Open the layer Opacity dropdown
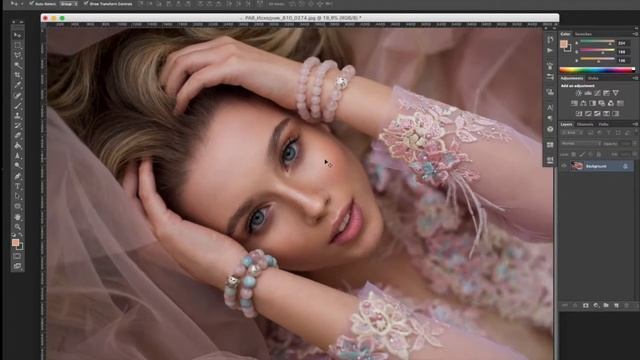The image size is (640, 360). click(635, 144)
